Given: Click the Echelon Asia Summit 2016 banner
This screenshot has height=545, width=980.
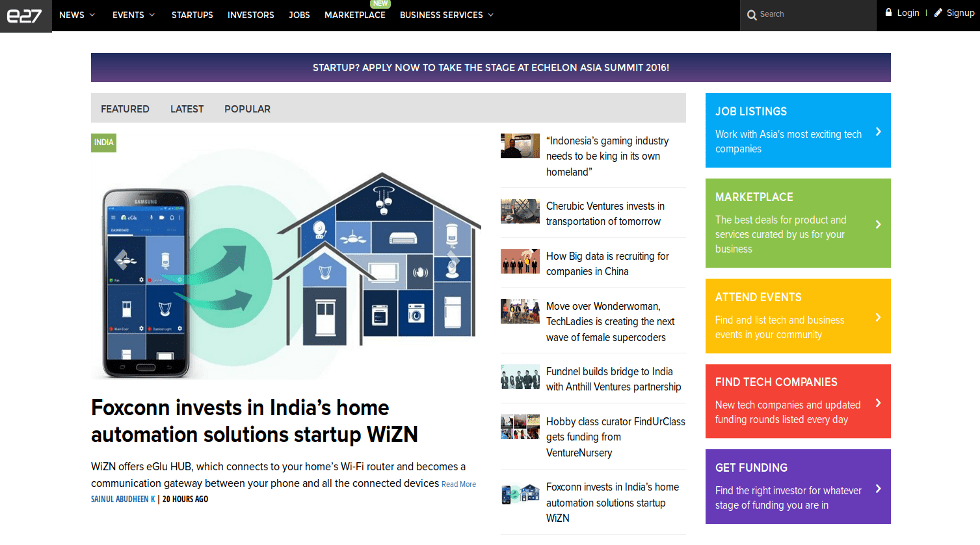Looking at the screenshot, I should pos(490,68).
